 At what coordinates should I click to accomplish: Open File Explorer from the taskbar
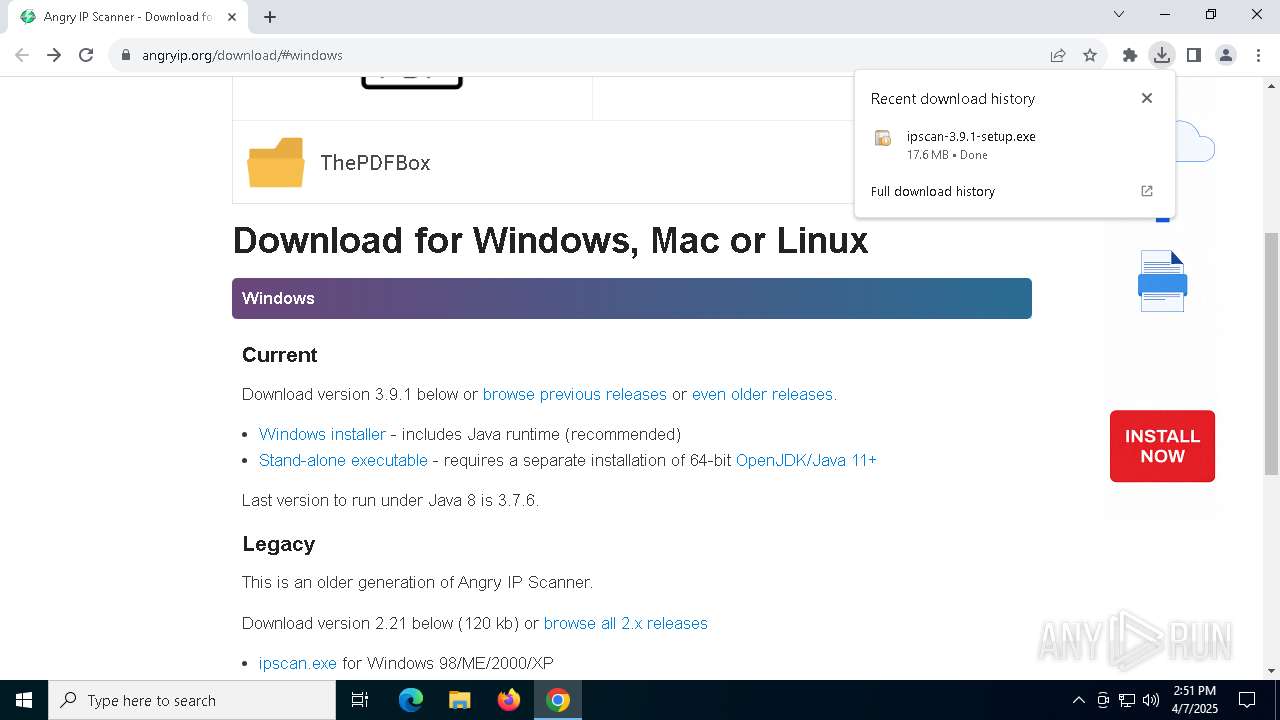(459, 700)
